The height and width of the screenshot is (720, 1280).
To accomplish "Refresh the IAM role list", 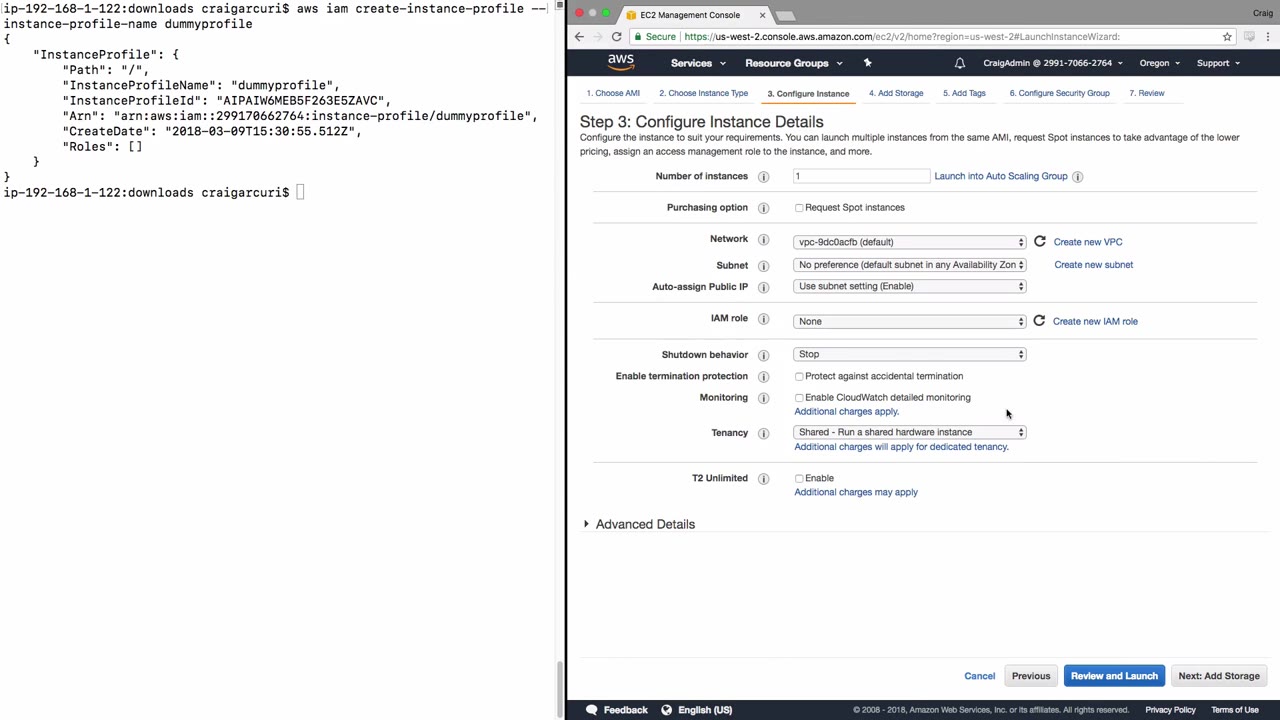I will 1039,321.
